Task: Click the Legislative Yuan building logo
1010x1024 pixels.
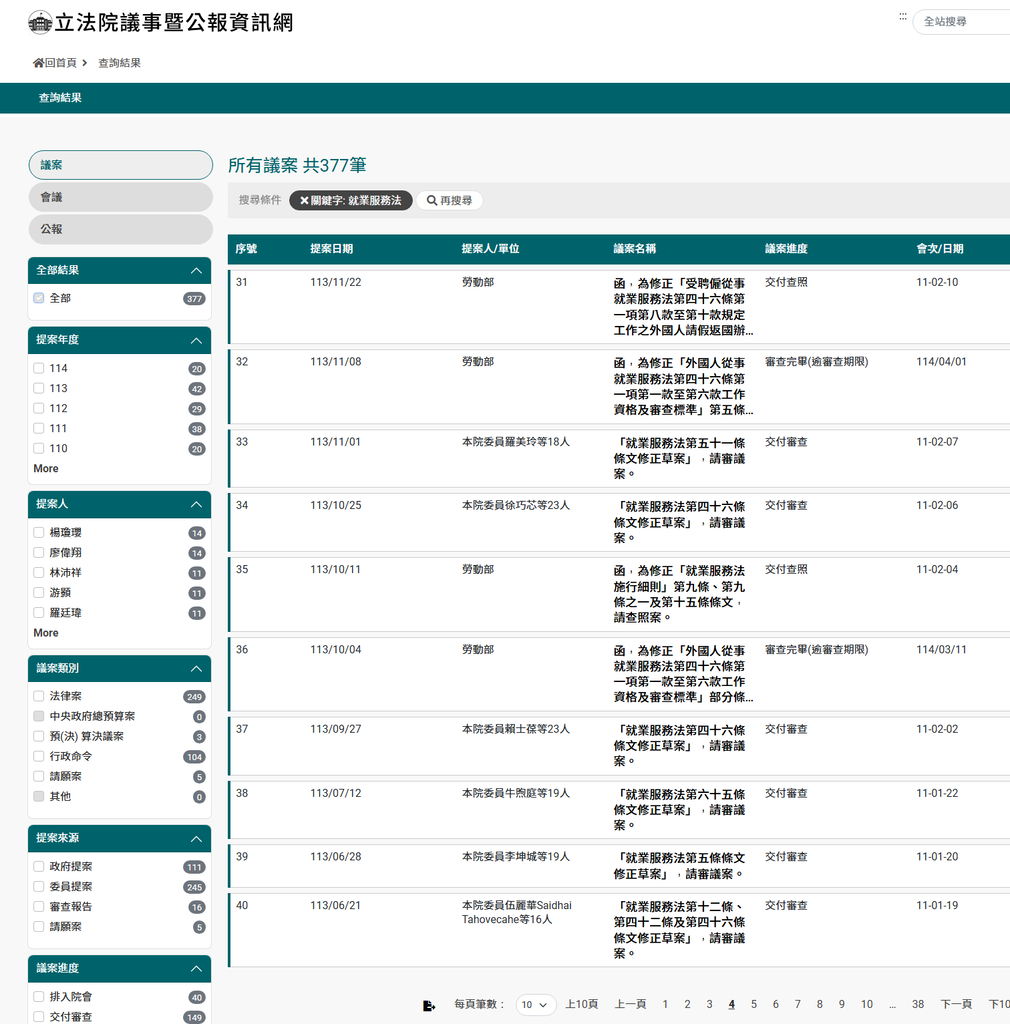Action: (40, 22)
